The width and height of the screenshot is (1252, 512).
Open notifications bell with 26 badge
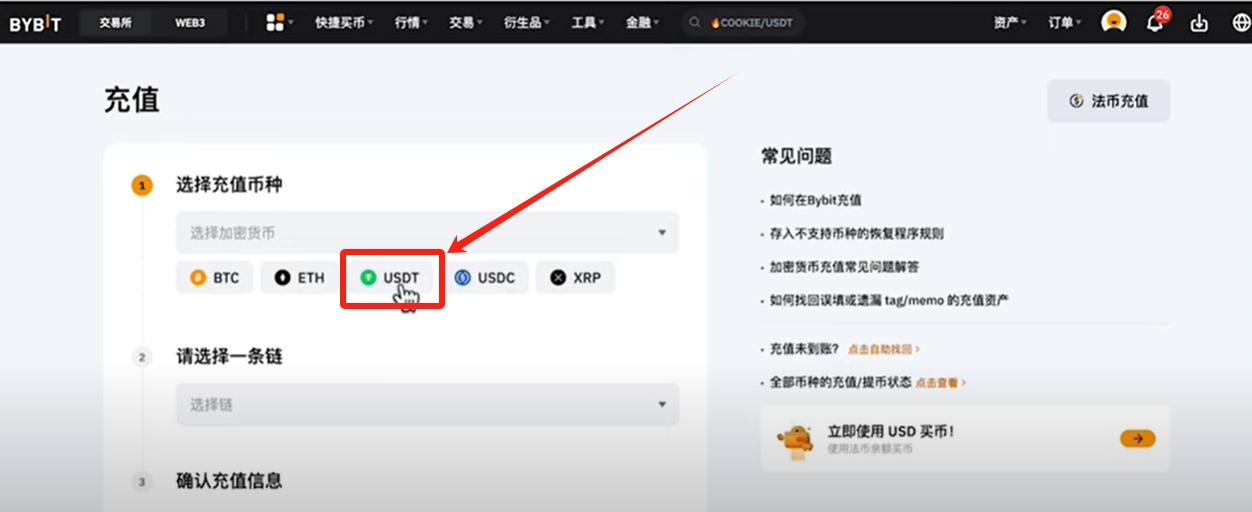tap(1155, 21)
